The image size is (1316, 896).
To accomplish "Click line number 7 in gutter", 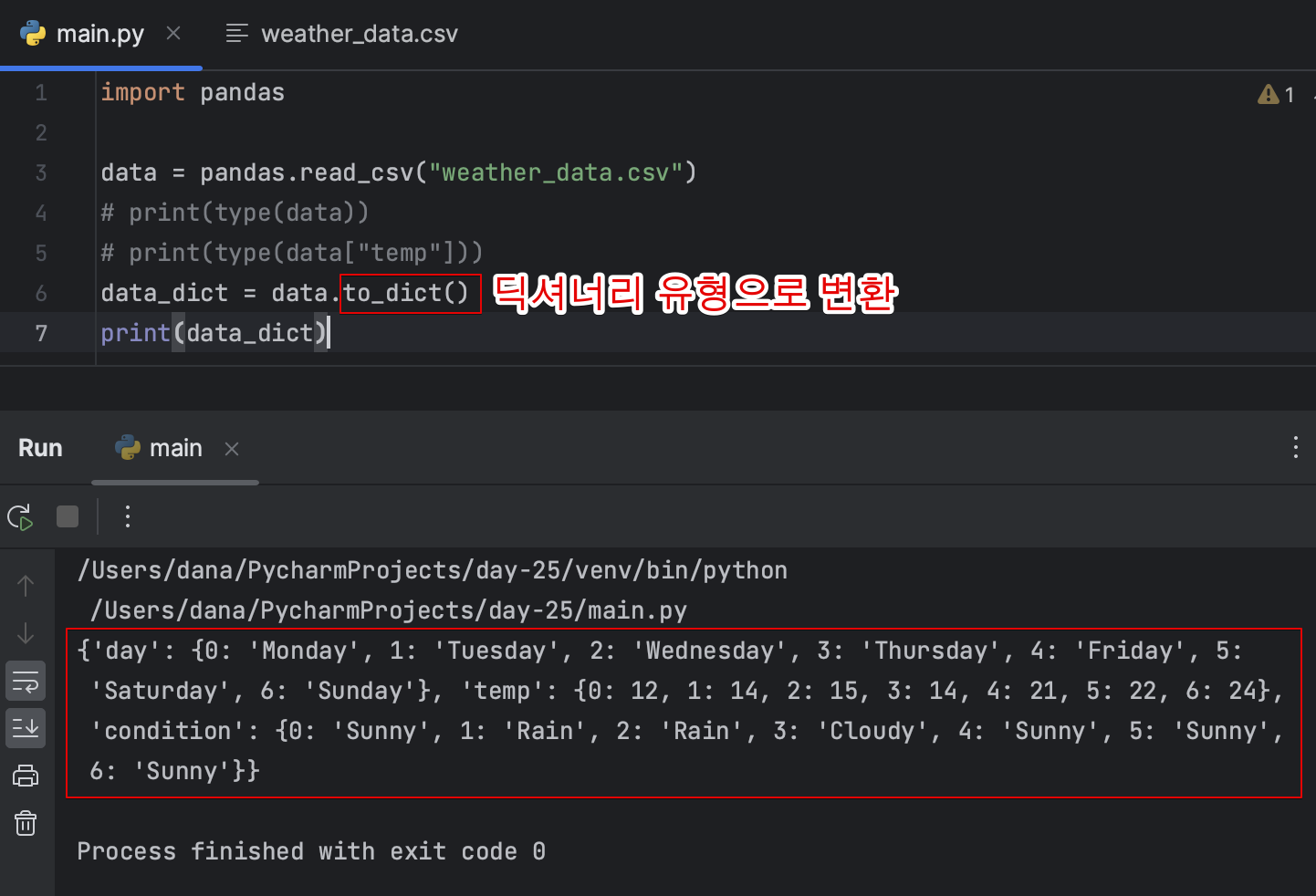I will pyautogui.click(x=41, y=334).
